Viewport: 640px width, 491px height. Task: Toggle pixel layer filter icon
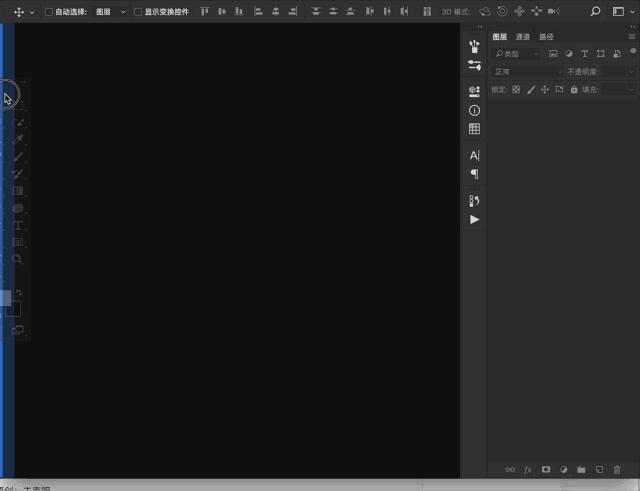coord(553,53)
